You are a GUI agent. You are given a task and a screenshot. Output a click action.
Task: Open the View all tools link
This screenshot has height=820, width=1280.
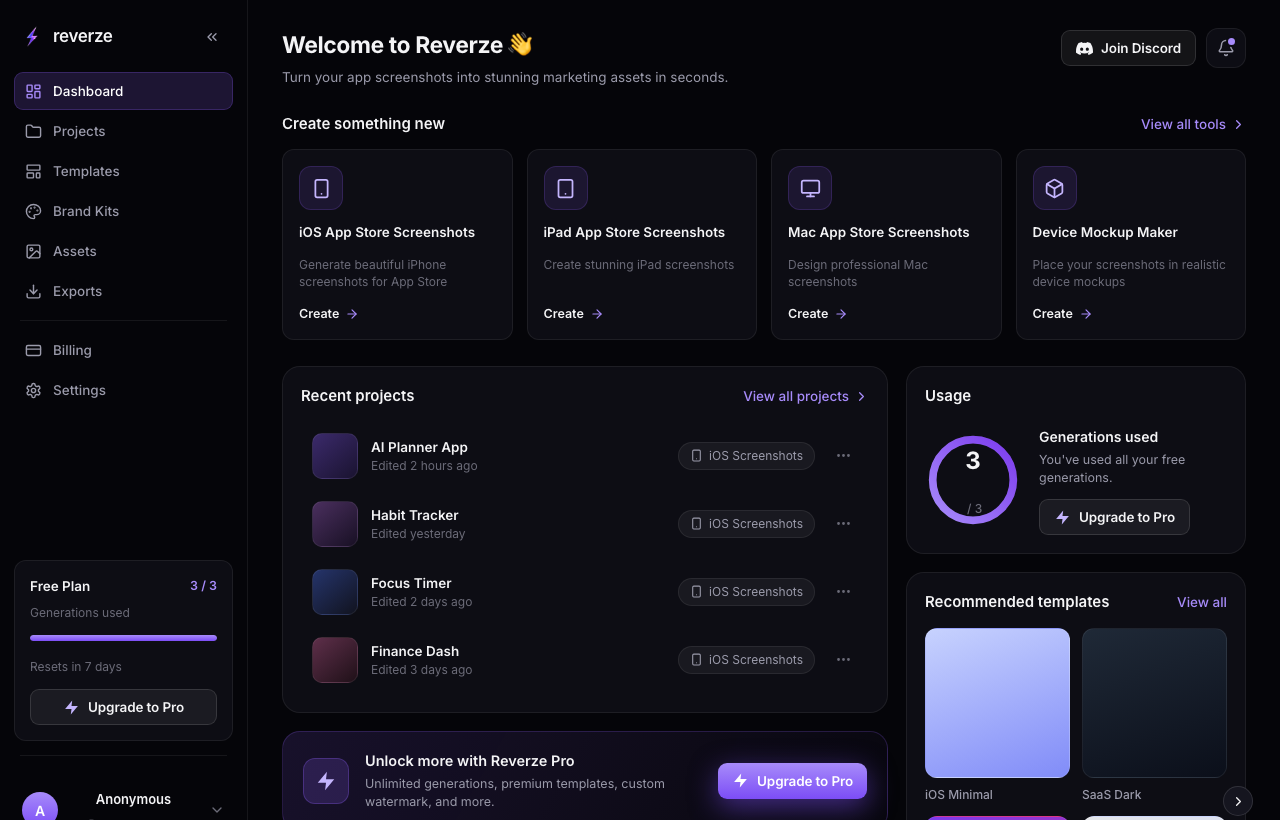tap(1192, 124)
